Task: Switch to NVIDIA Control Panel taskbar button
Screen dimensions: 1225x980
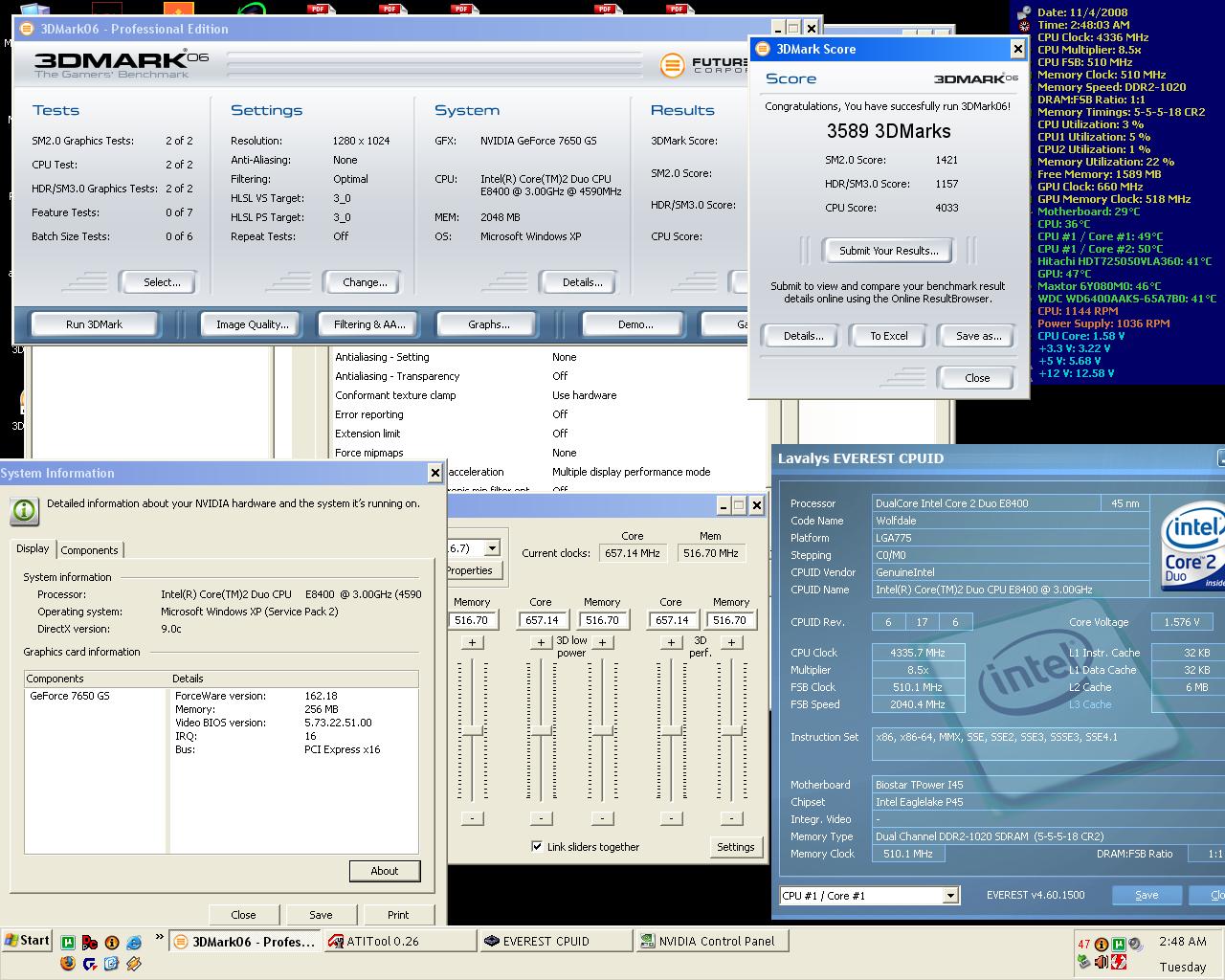Action: [x=713, y=942]
